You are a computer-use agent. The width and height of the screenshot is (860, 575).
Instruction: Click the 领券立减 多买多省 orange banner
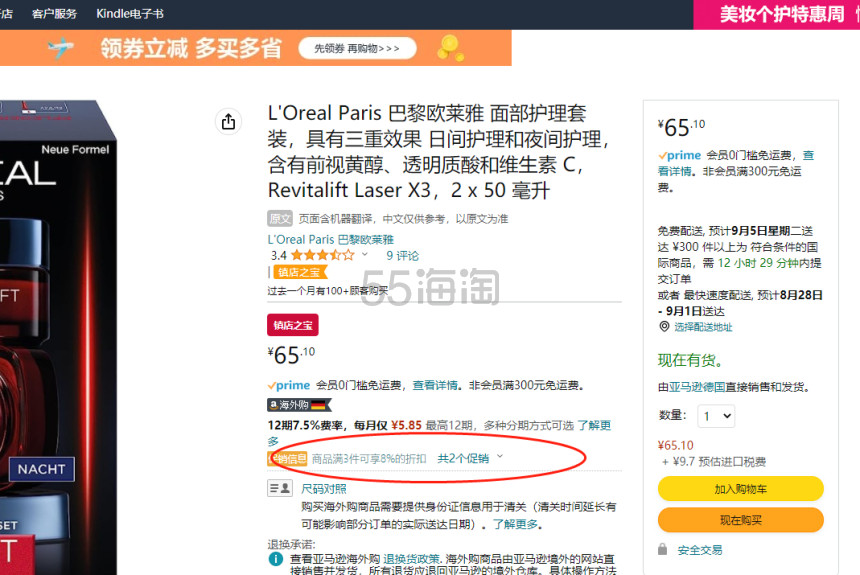256,48
